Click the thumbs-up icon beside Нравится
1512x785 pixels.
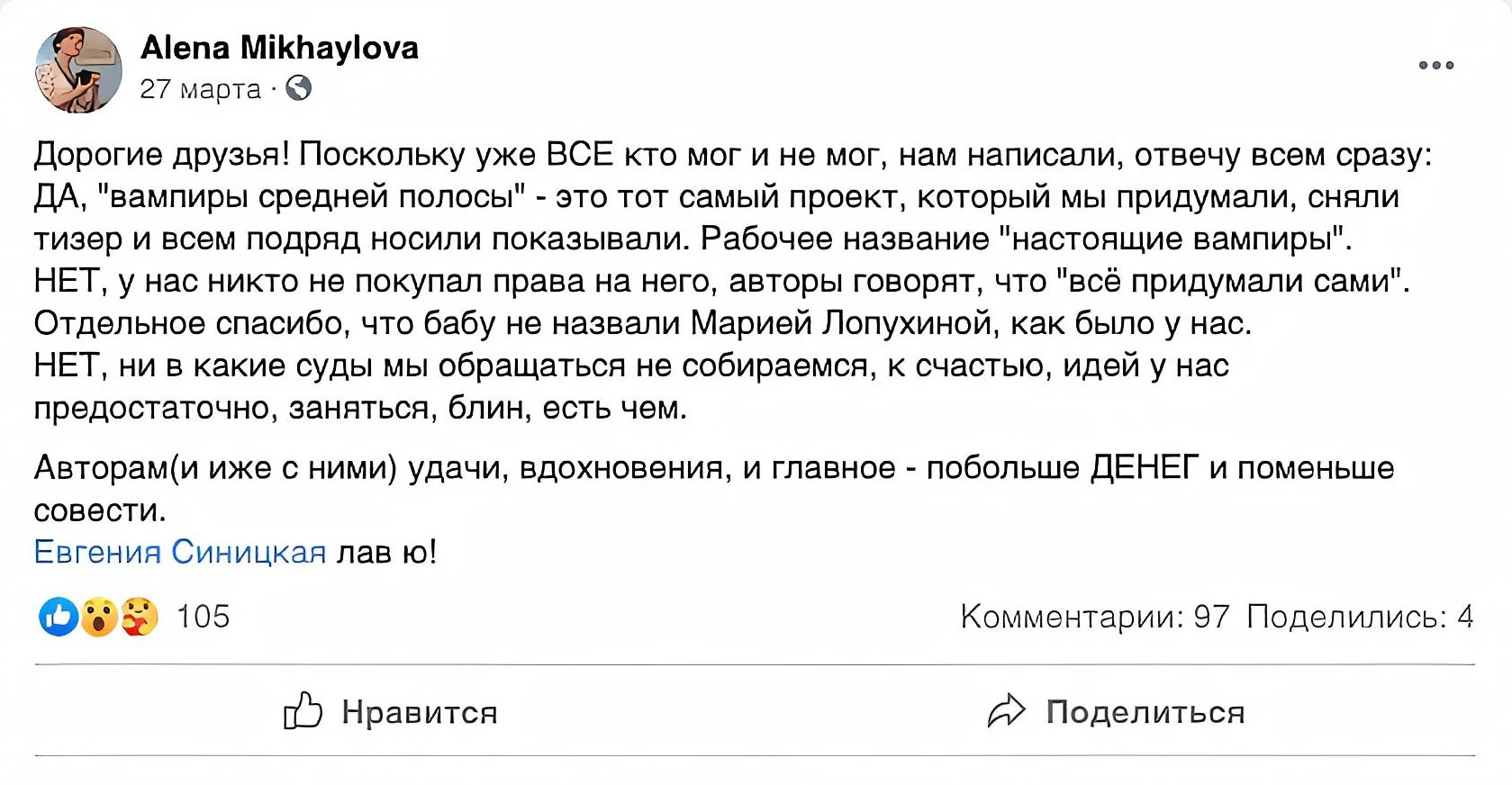point(303,710)
